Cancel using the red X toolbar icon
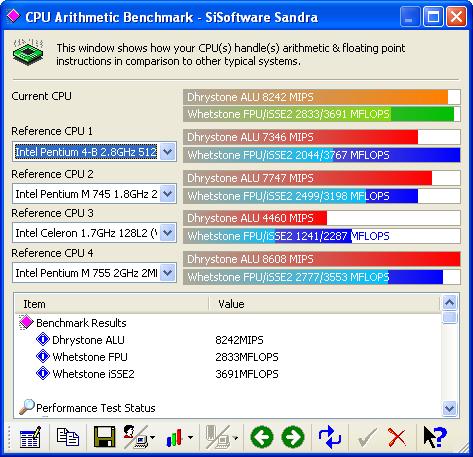473x457 pixels. click(397, 437)
